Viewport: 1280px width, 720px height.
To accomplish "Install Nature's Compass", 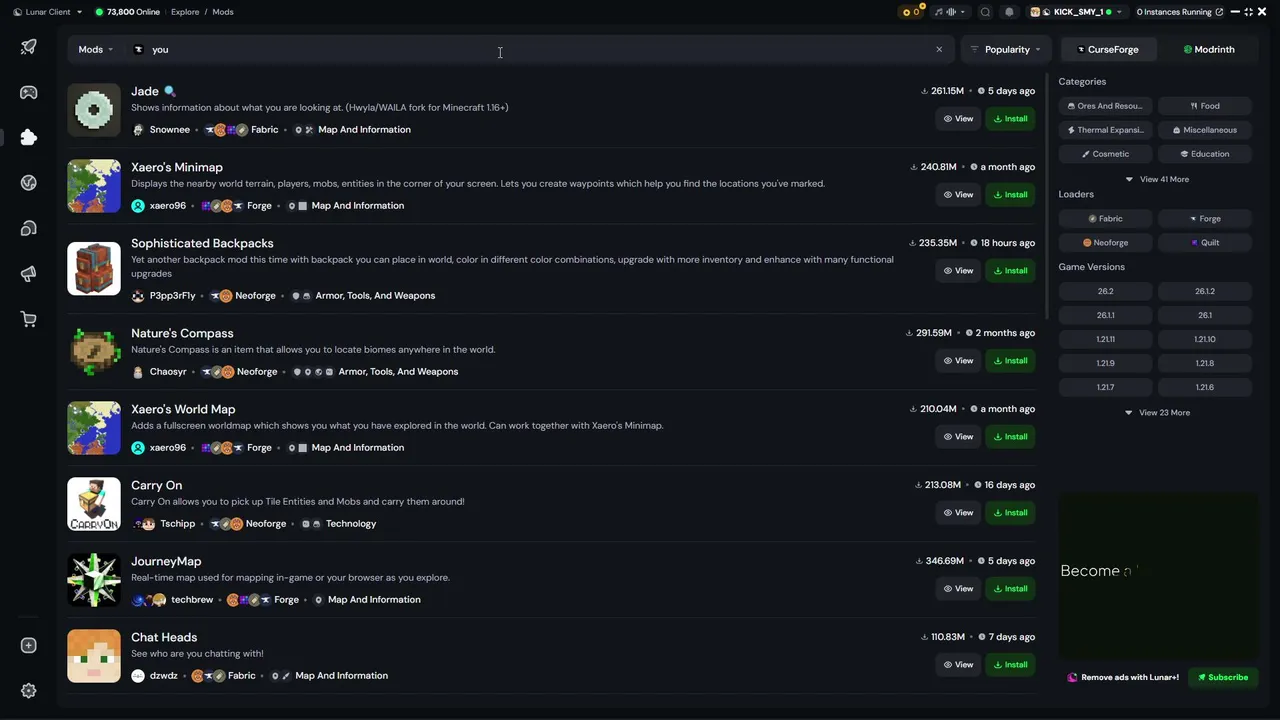I will [1011, 361].
